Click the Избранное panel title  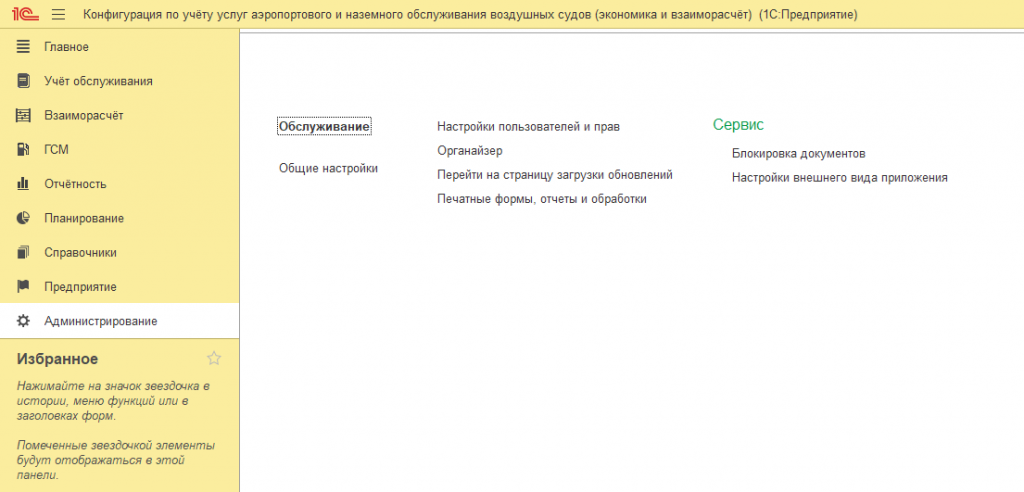tap(57, 358)
